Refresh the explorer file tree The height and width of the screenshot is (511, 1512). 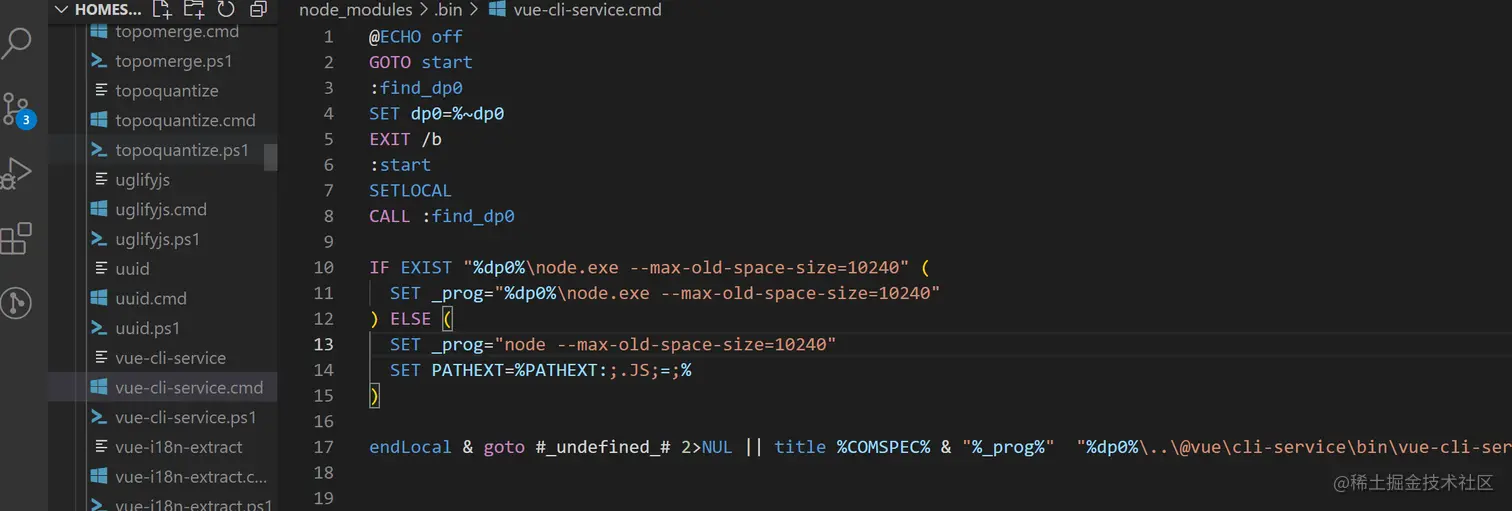(226, 10)
